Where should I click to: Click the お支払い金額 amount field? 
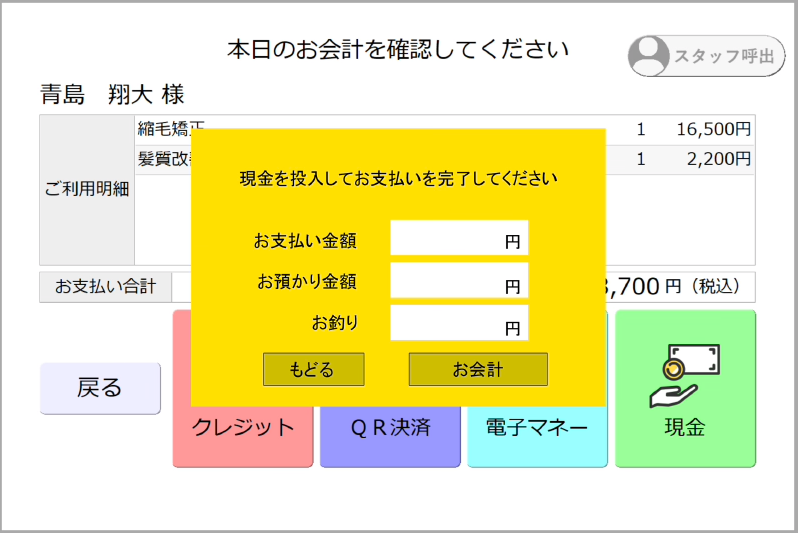coord(458,238)
